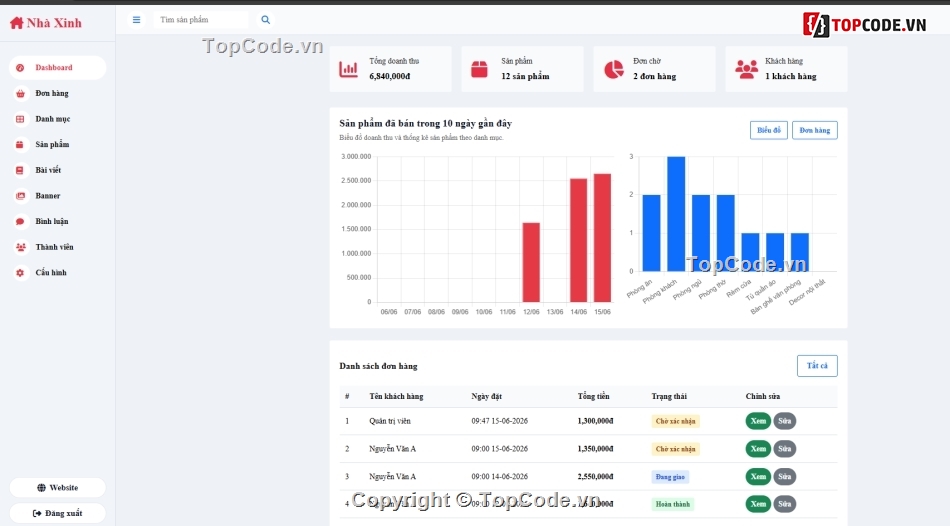Focus the Tìm sản phẩm search field
Viewport: 950px width, 526px height.
coord(201,20)
